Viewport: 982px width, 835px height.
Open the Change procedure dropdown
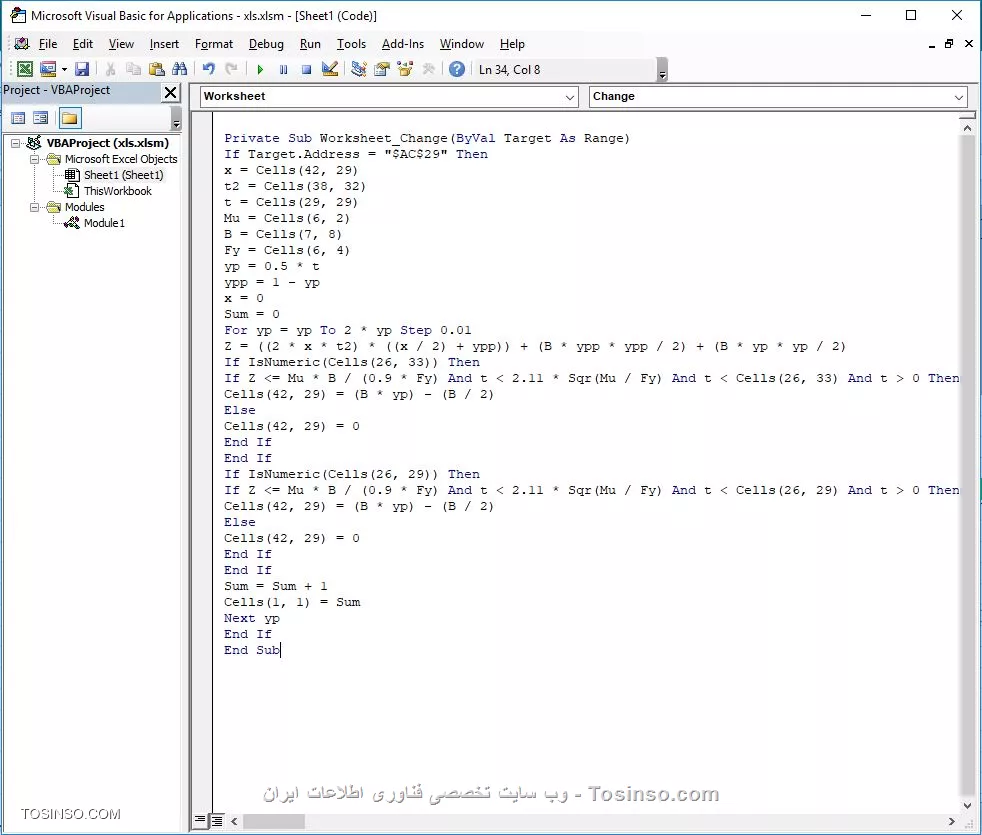tap(959, 97)
